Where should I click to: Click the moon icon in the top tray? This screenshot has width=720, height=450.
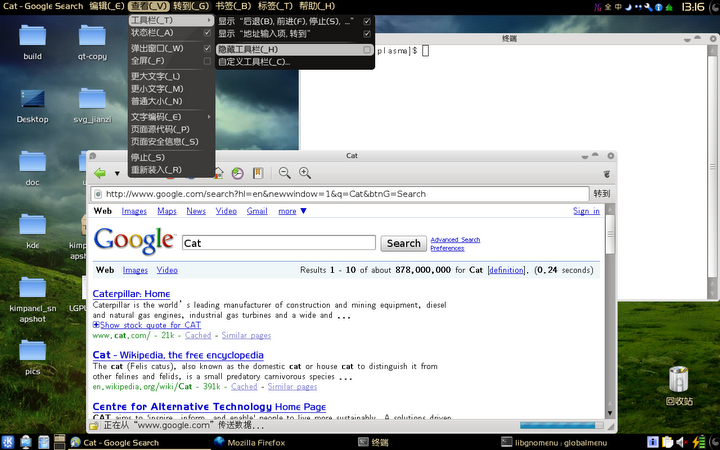[629, 7]
